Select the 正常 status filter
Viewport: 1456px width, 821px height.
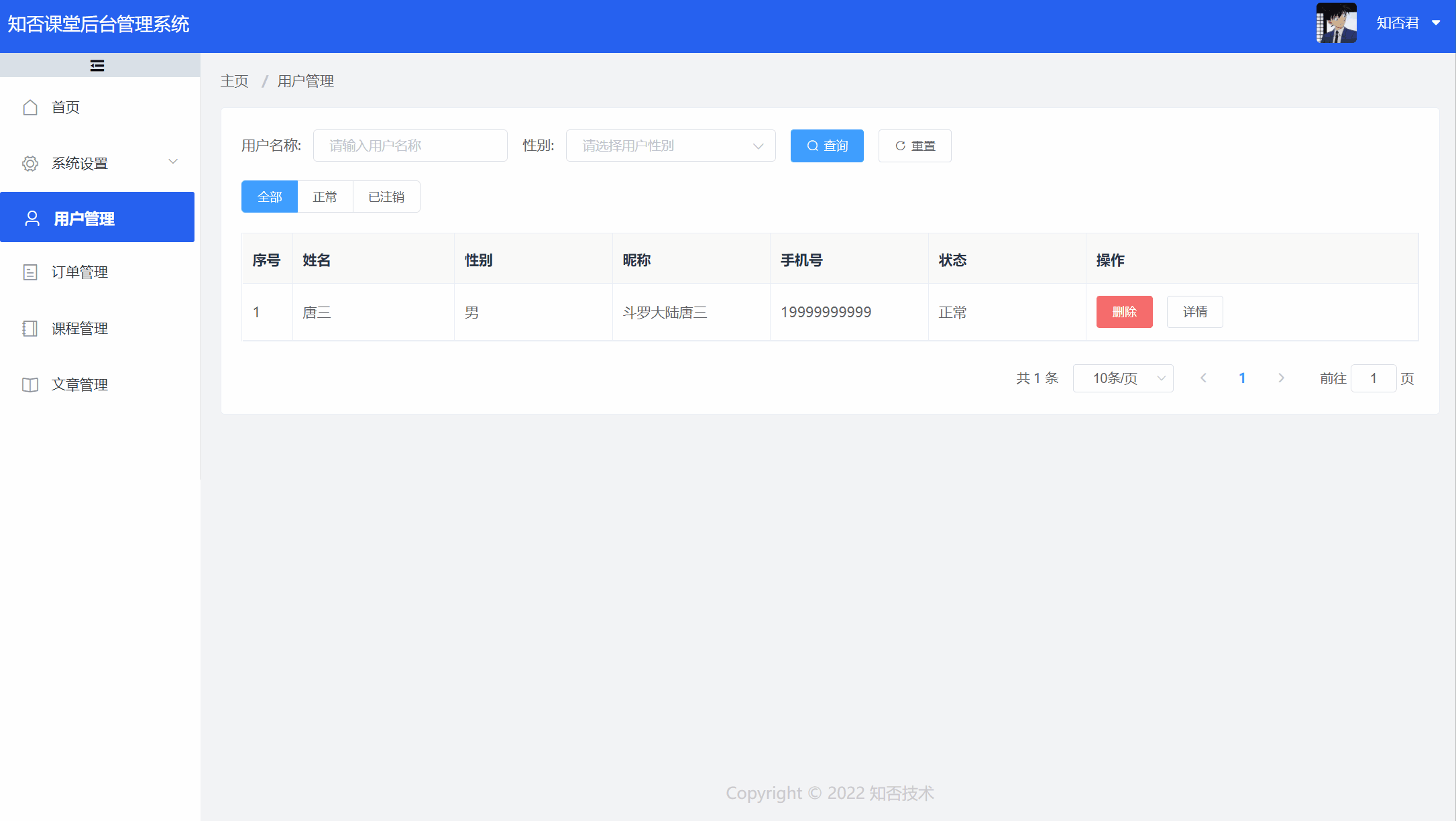coord(325,197)
